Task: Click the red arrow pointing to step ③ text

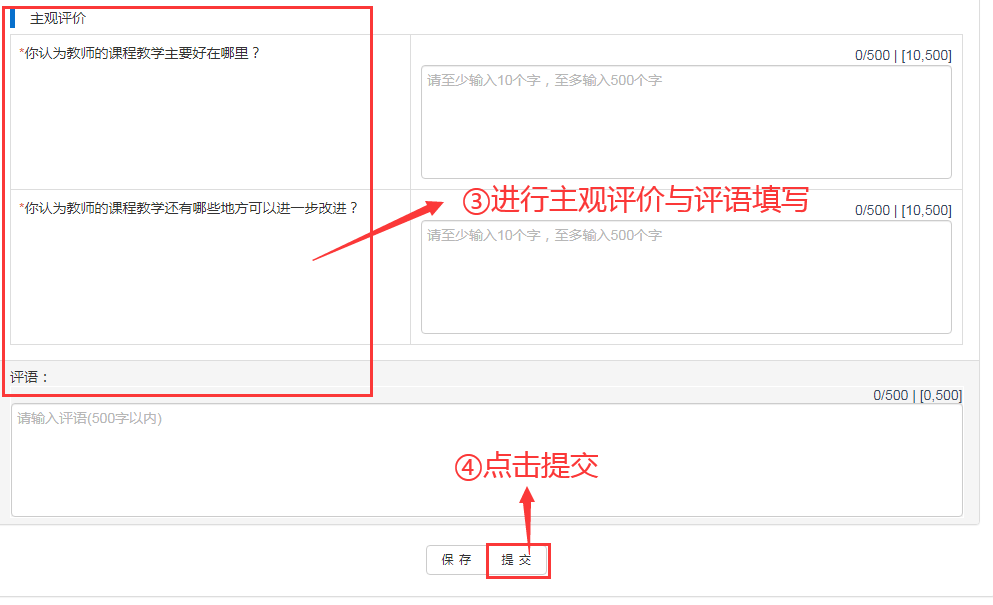Action: [378, 231]
